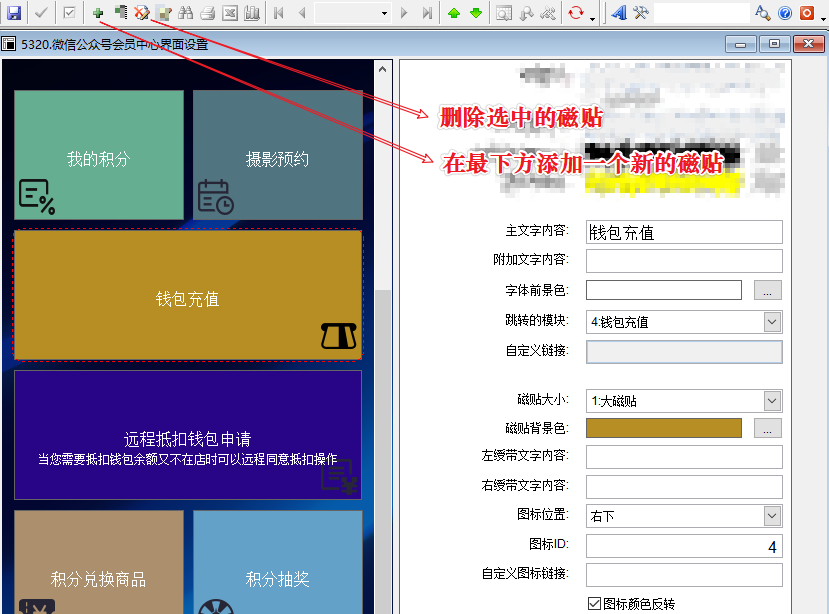
Task: Click the gold 磁贴背景色 color swatch
Action: click(x=663, y=428)
